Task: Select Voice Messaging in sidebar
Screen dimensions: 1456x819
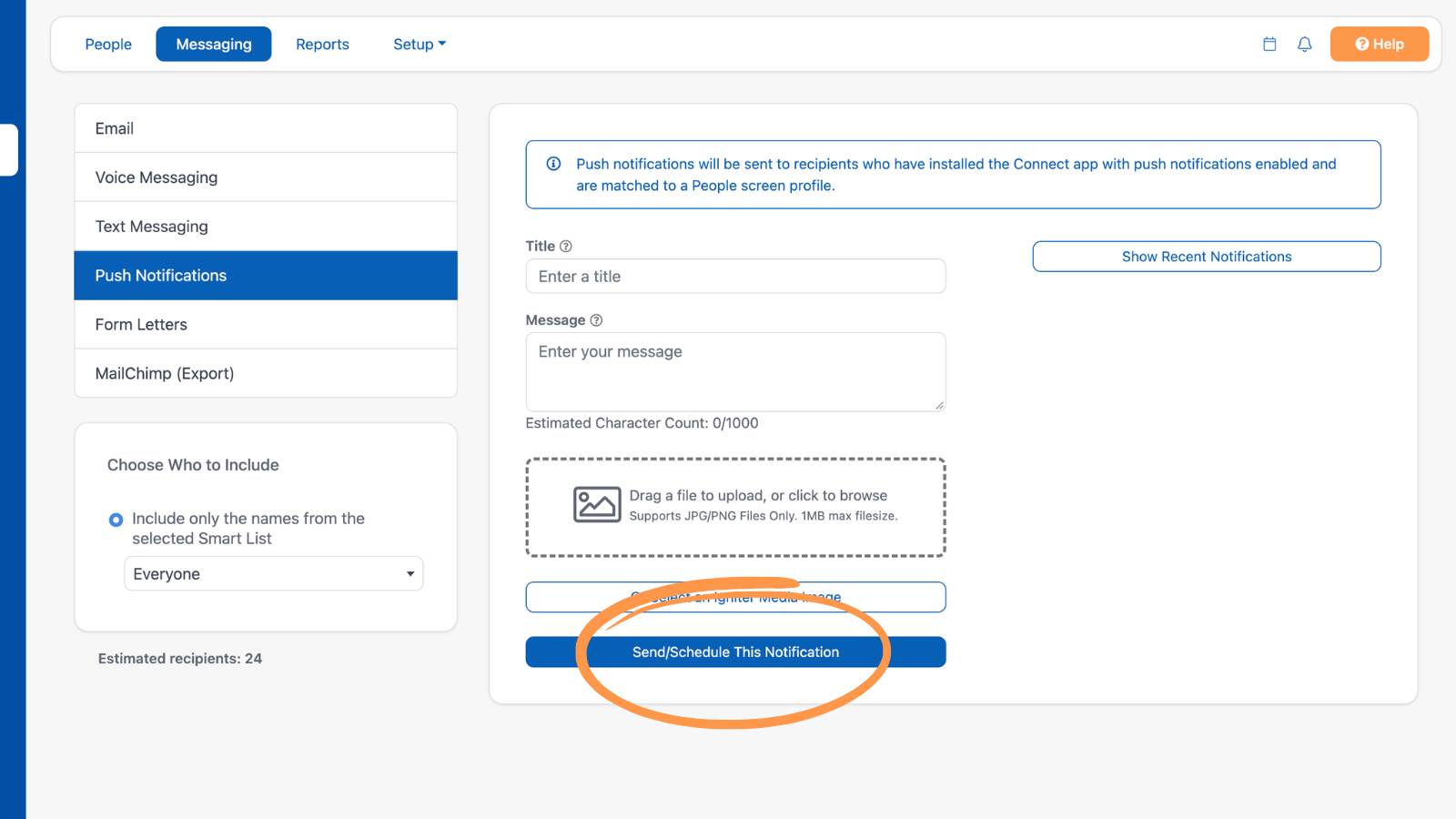Action: [266, 177]
